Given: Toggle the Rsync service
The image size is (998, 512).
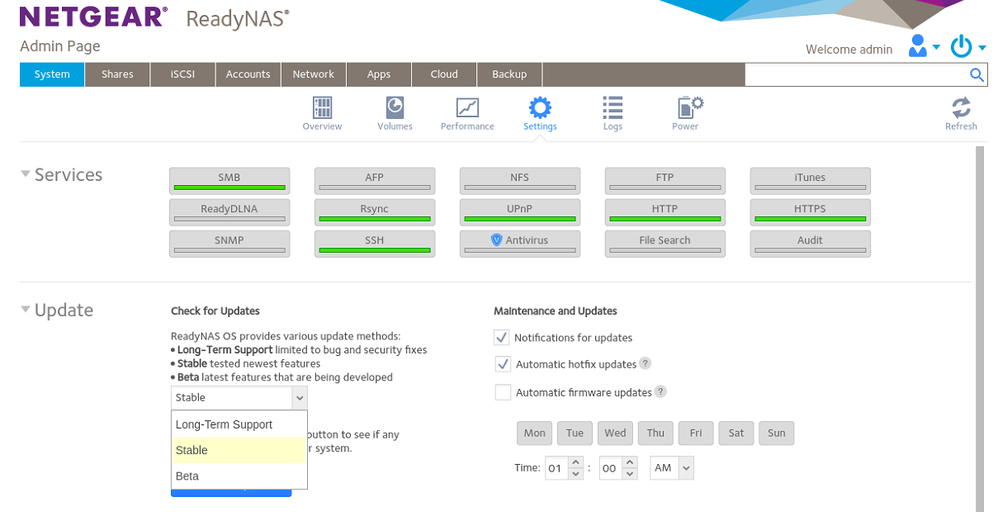Looking at the screenshot, I should [374, 212].
